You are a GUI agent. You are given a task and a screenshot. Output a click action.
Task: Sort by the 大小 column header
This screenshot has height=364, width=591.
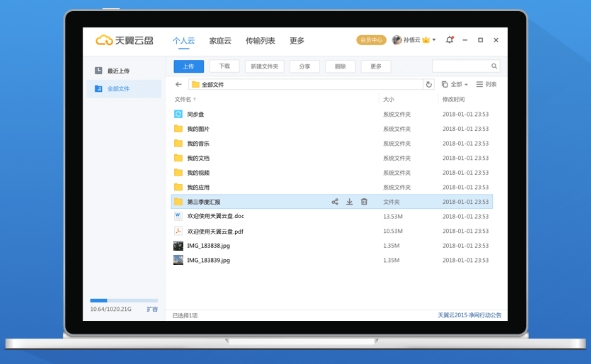(x=389, y=99)
